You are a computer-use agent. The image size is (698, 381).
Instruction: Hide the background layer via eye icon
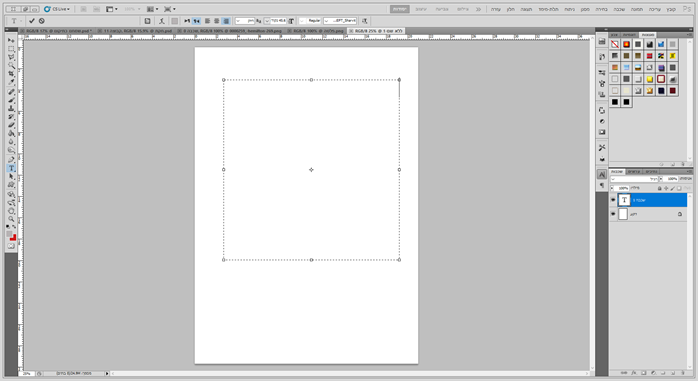coord(613,214)
